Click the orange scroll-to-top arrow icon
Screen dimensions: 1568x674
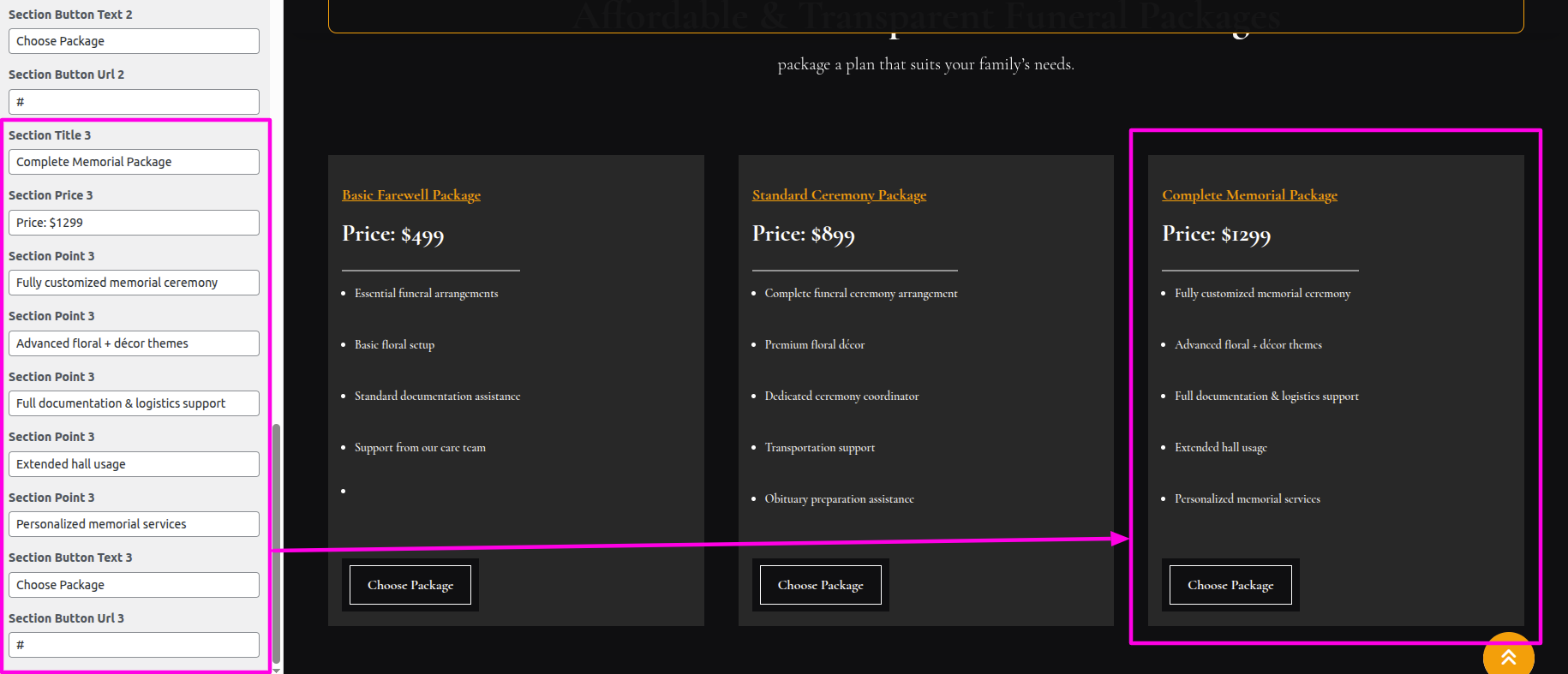(1508, 656)
